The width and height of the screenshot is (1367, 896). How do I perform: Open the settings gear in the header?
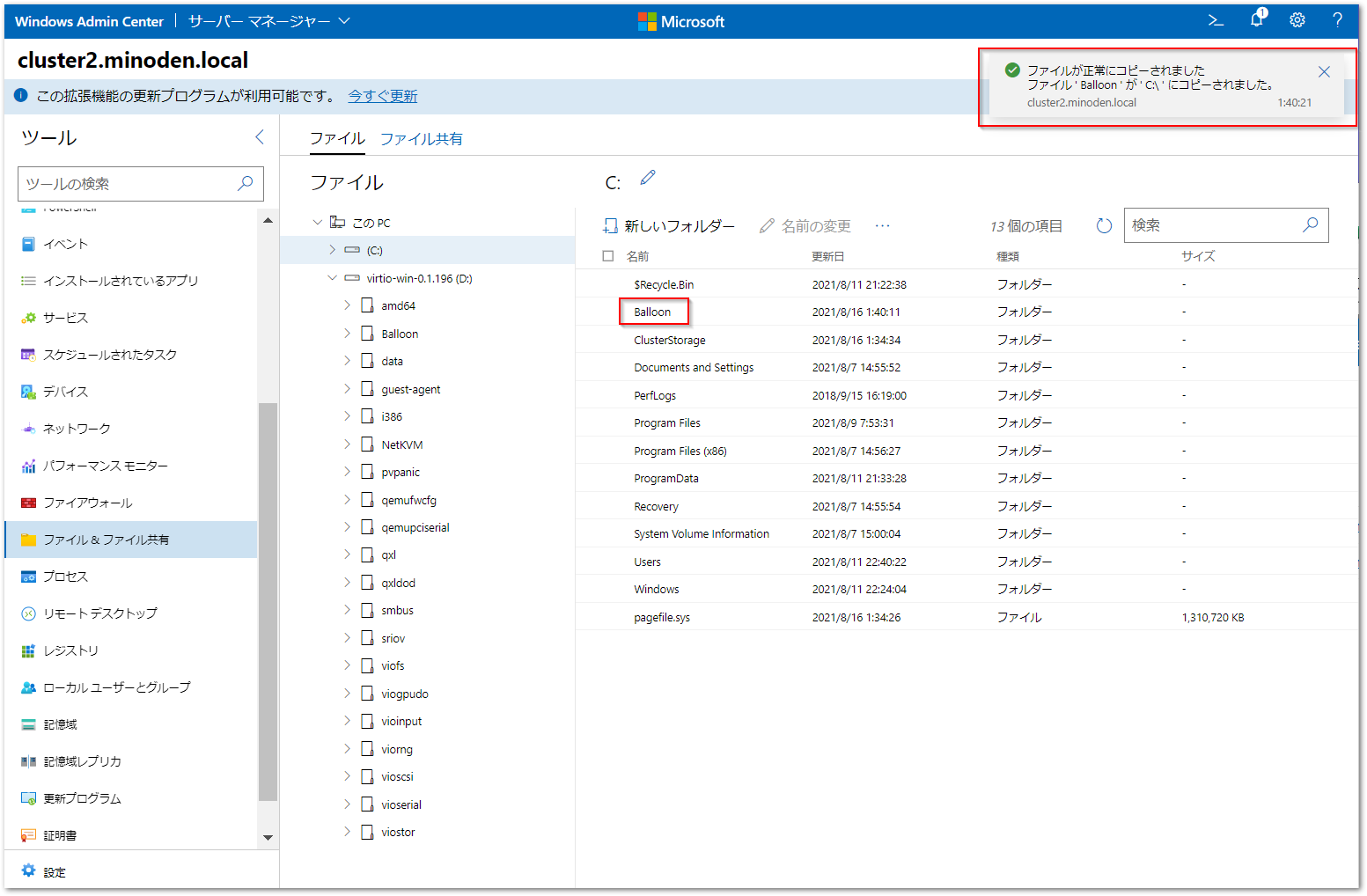point(1297,20)
